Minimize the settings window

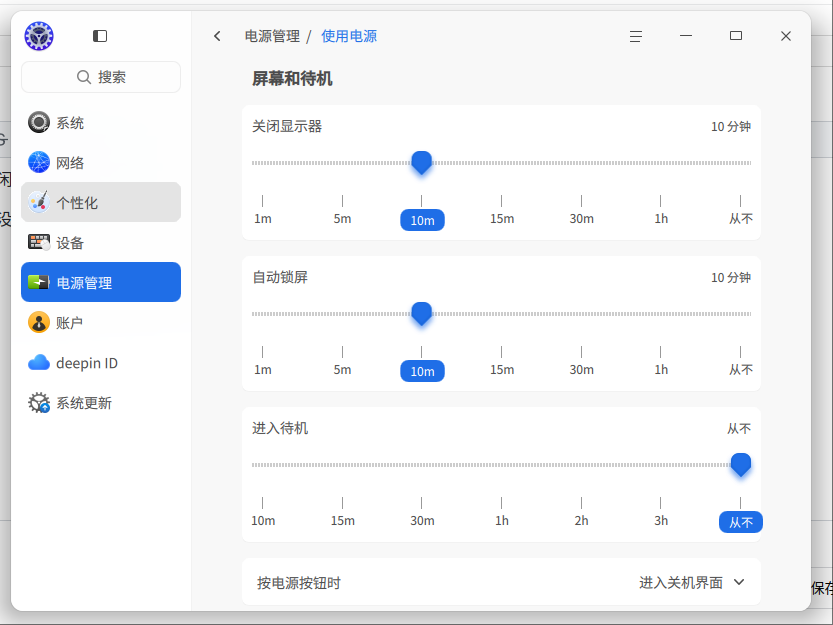click(686, 36)
